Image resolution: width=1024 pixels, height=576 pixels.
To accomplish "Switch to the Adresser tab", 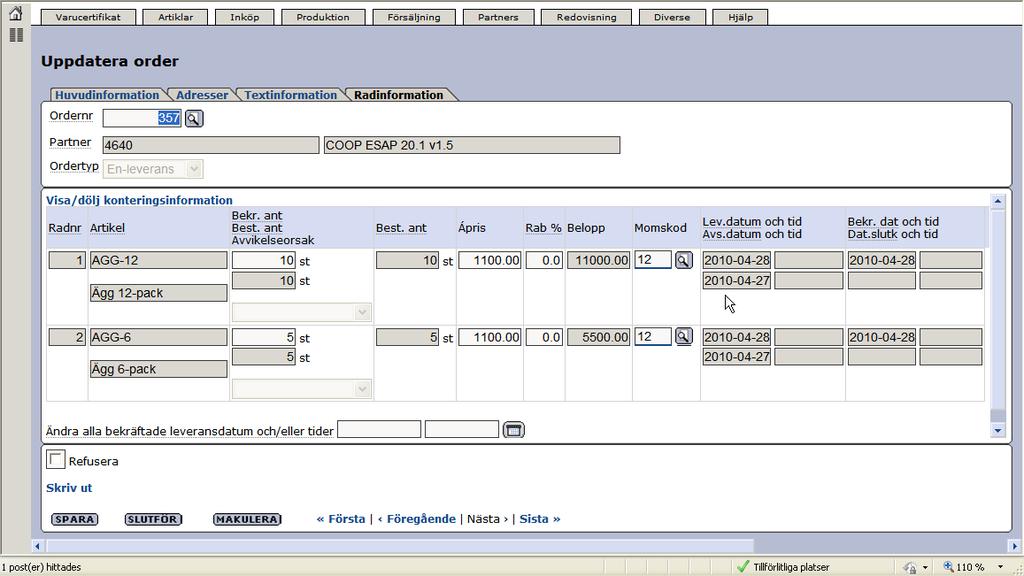I will (202, 95).
